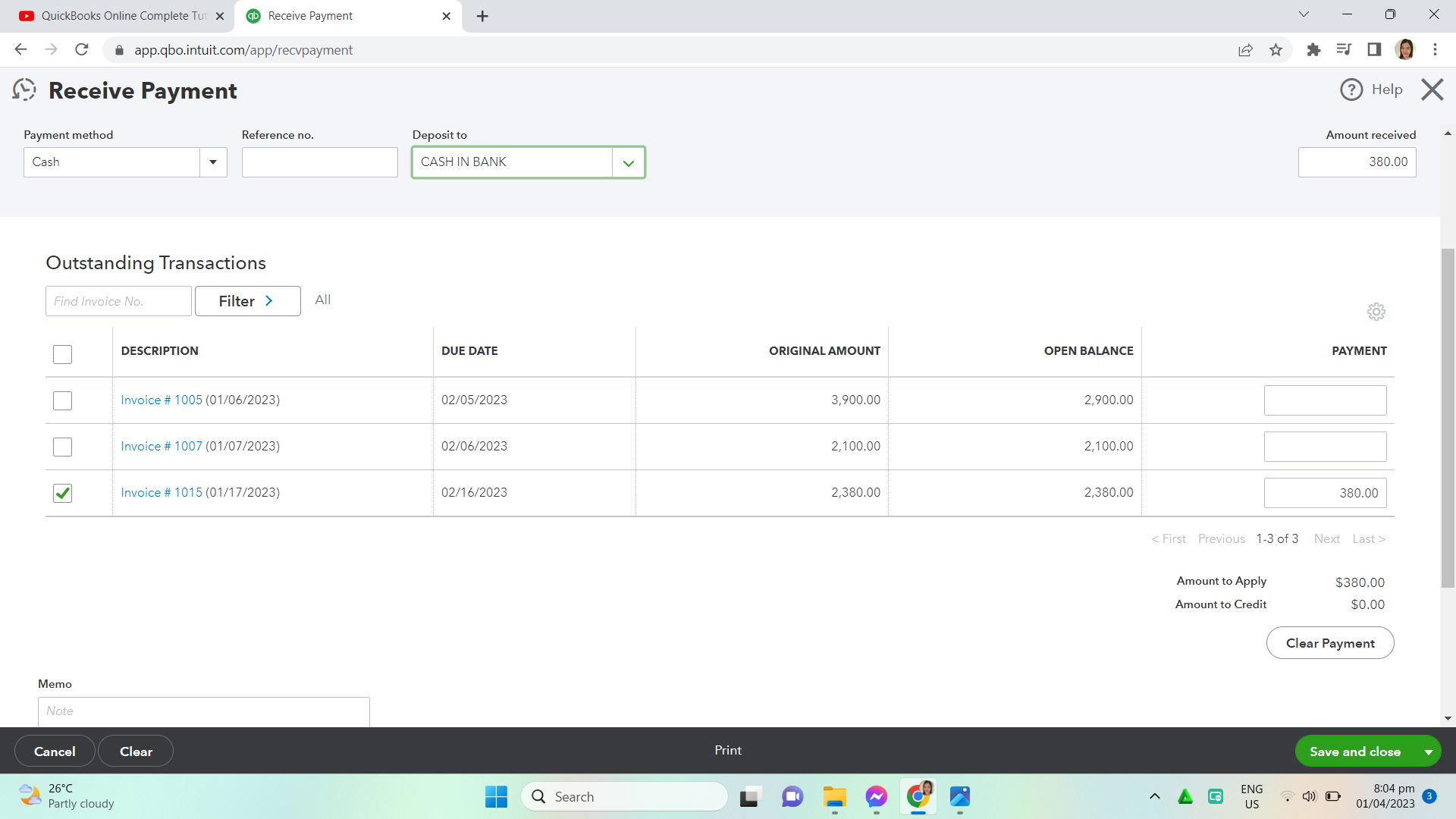Expand Save and close options arrow
This screenshot has height=819, width=1456.
coord(1428,752)
